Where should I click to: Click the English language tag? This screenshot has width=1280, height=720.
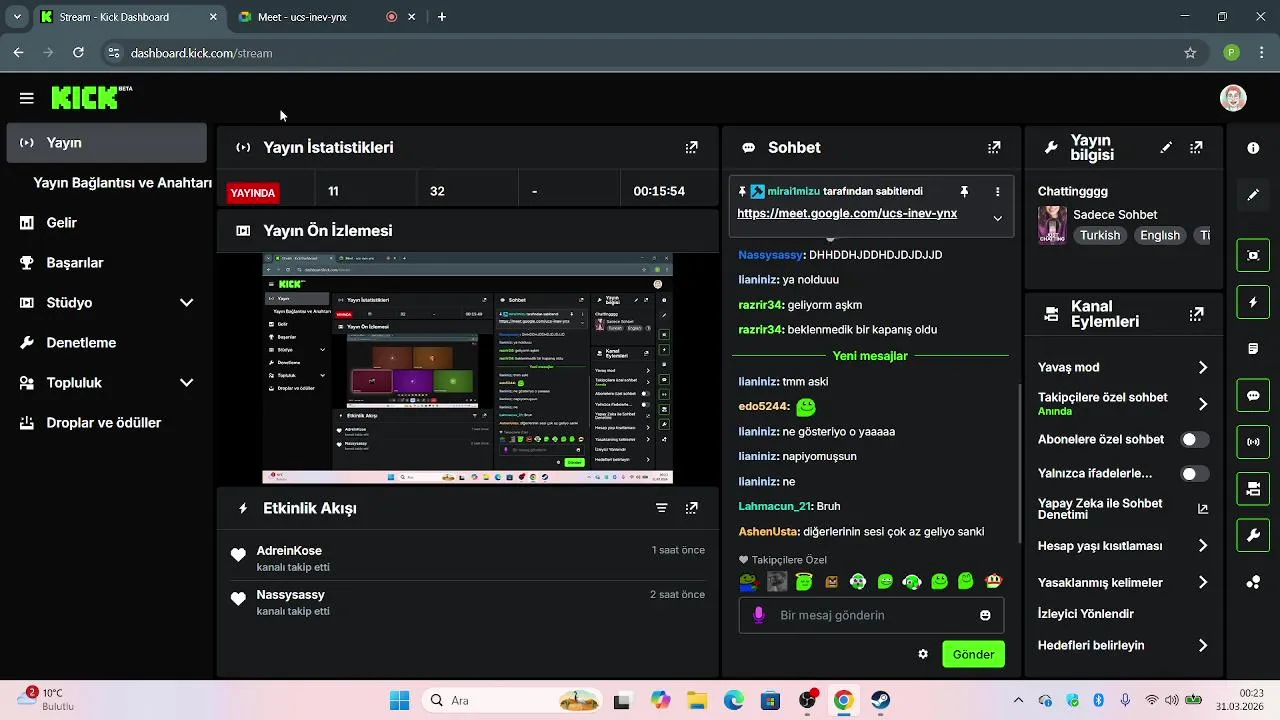tap(1160, 235)
